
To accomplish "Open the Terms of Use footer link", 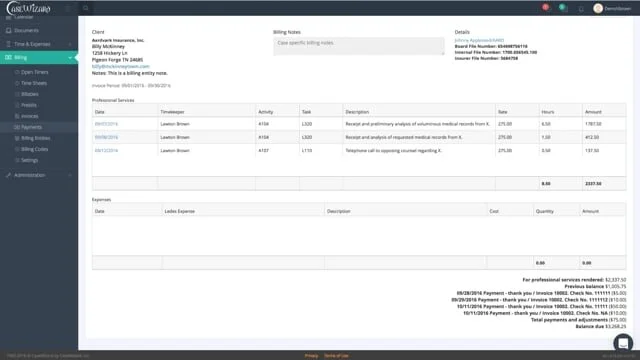I will pyautogui.click(x=336, y=356).
